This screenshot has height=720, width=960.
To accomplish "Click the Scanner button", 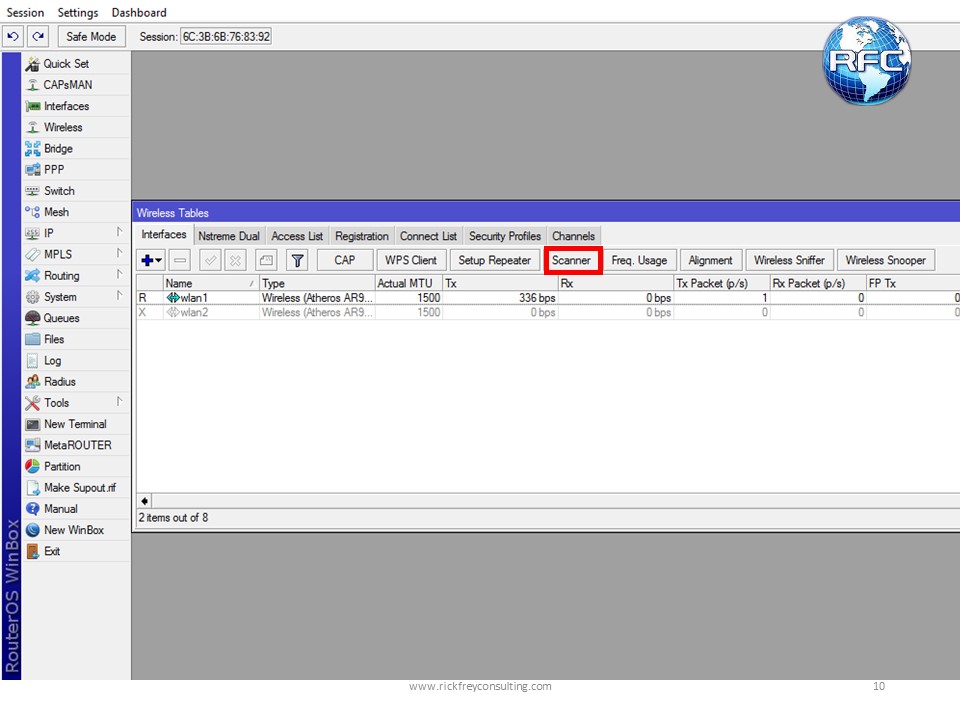I will (571, 260).
